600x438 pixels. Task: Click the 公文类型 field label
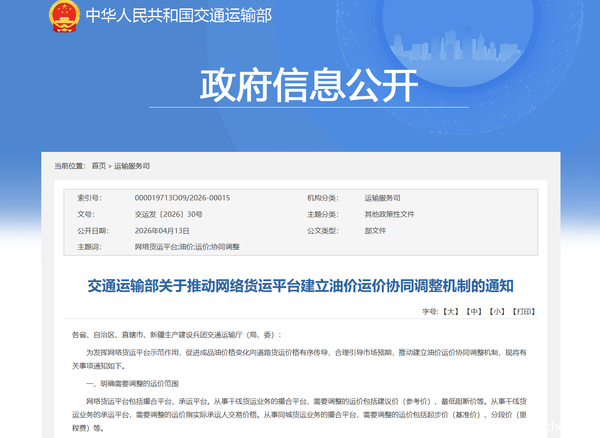click(323, 231)
